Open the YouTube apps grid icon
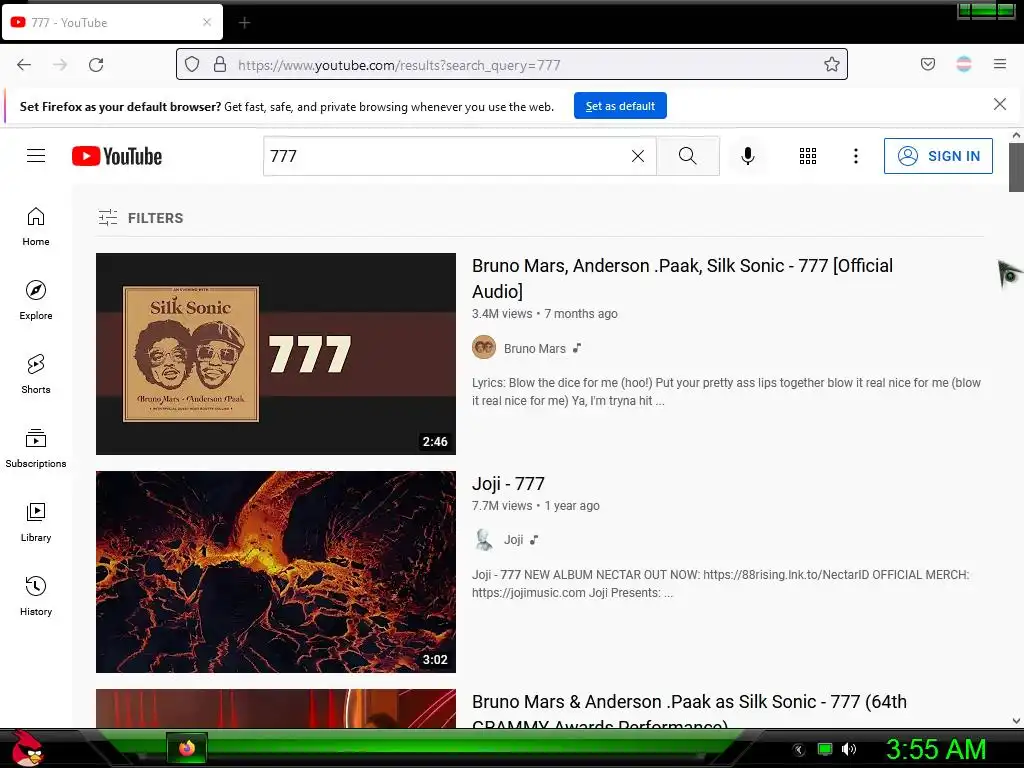The image size is (1024, 768). coord(808,156)
